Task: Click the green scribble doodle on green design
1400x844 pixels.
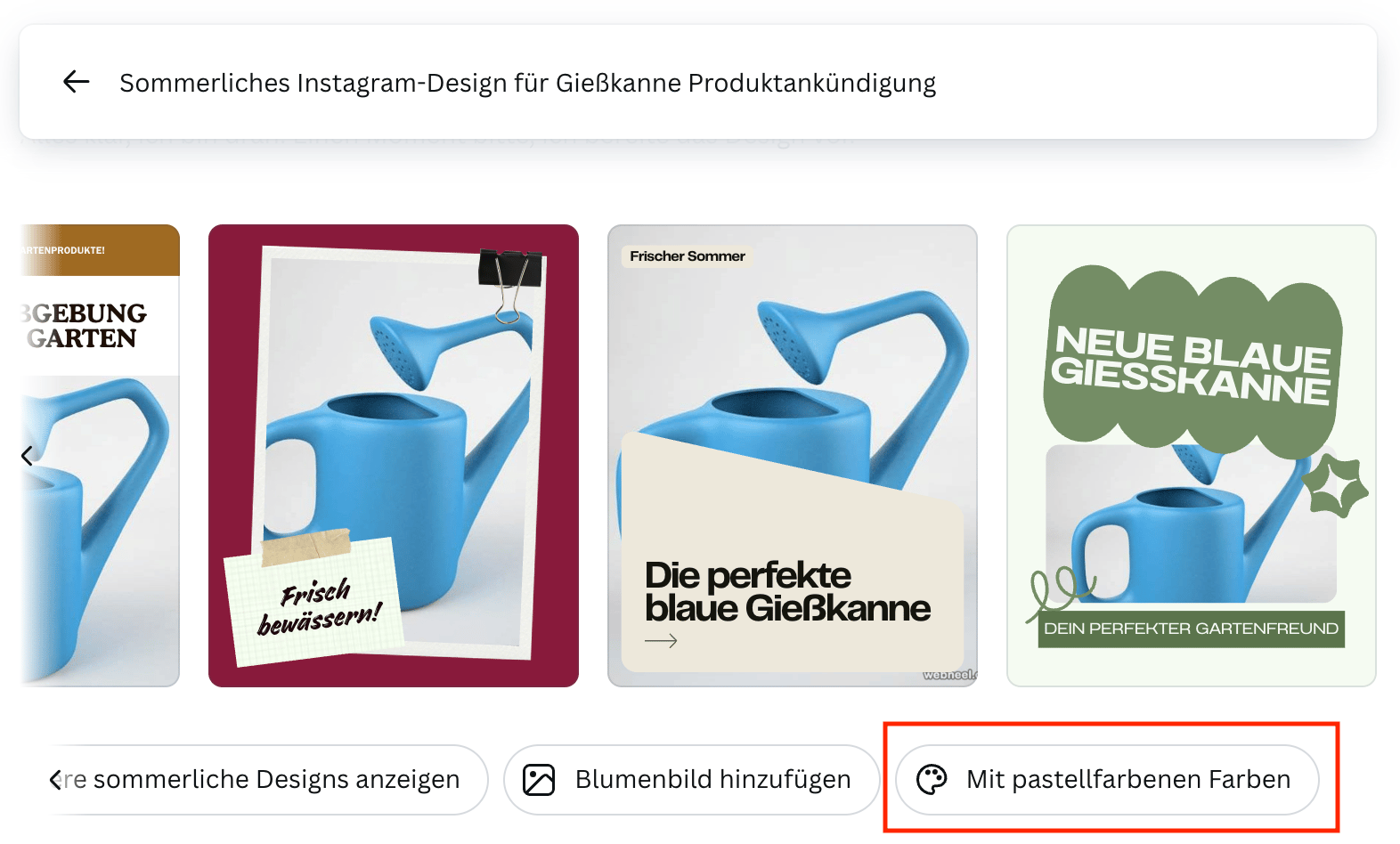Action: tap(1060, 591)
